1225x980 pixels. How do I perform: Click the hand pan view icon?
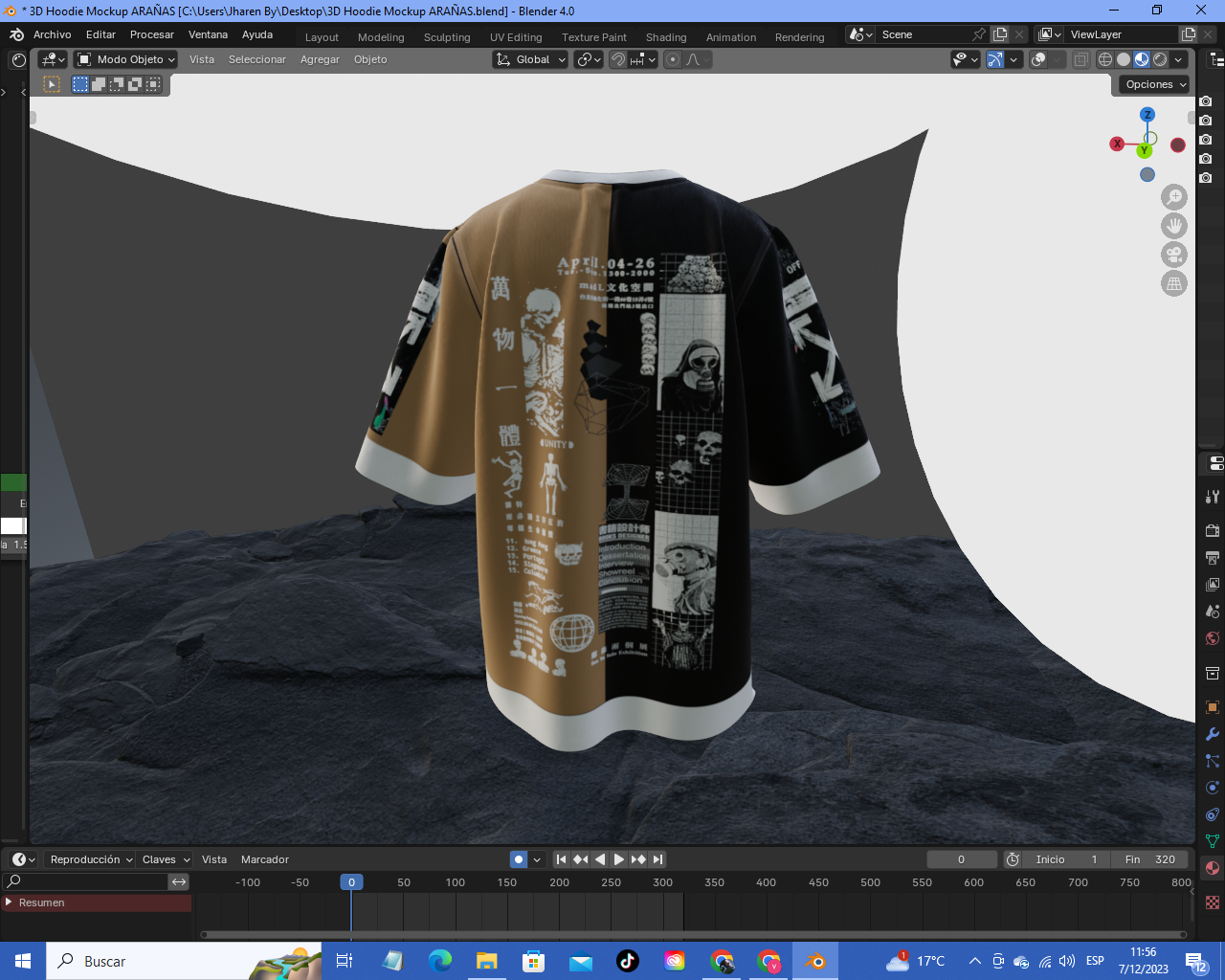click(1174, 226)
